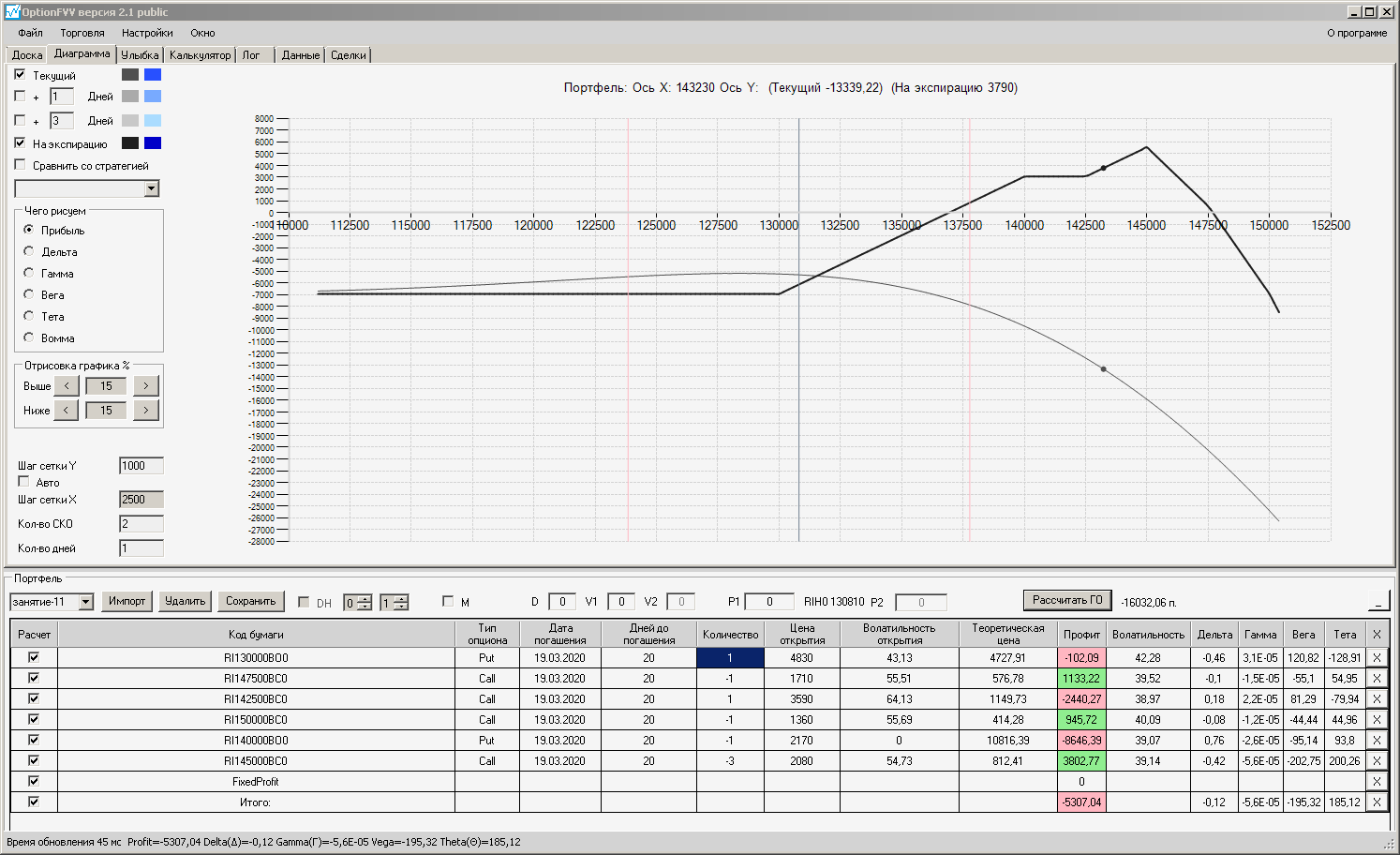
Task: Select the Прибыль radio button
Action: pyautogui.click(x=29, y=230)
